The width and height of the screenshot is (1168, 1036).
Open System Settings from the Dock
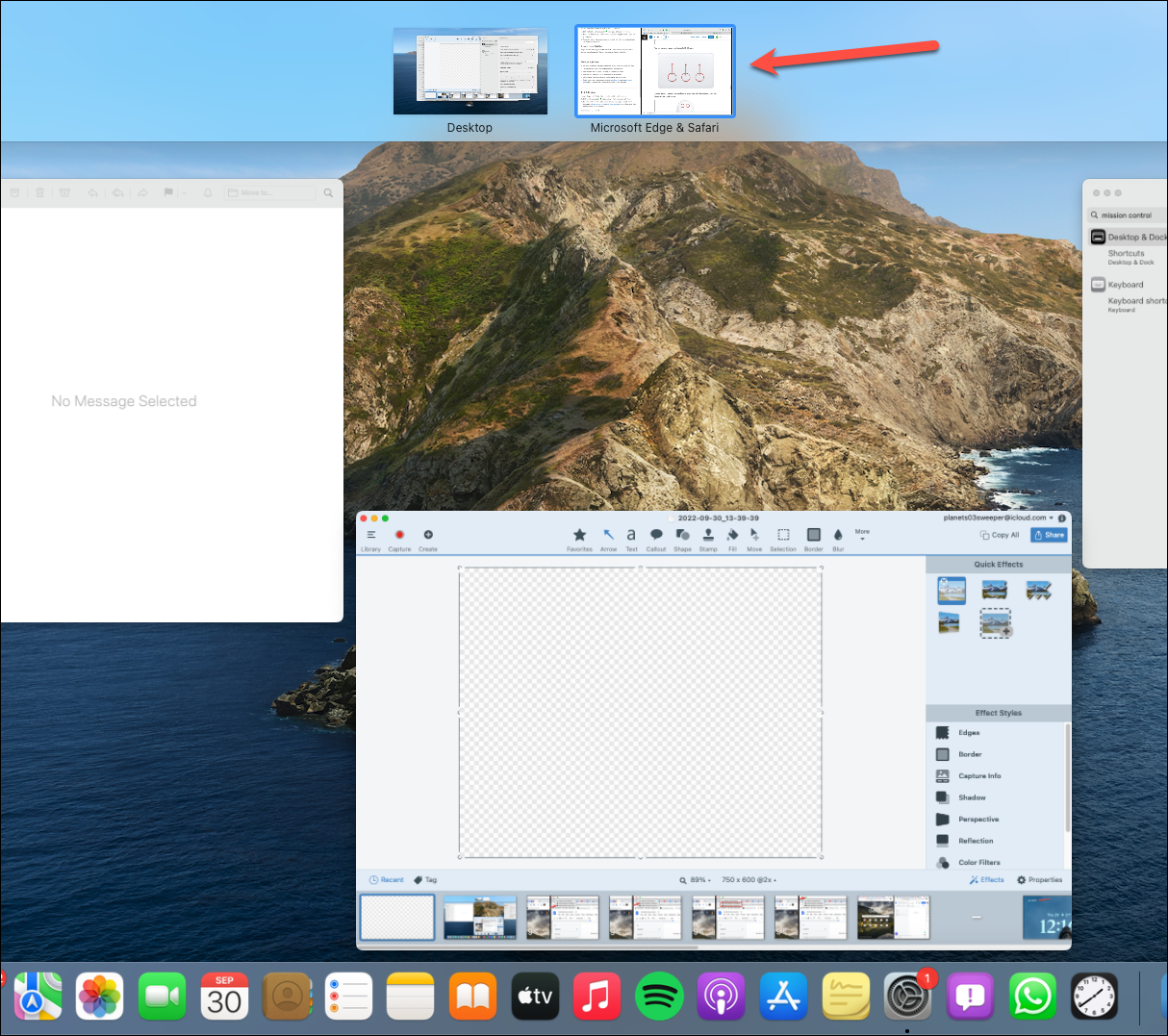[908, 996]
